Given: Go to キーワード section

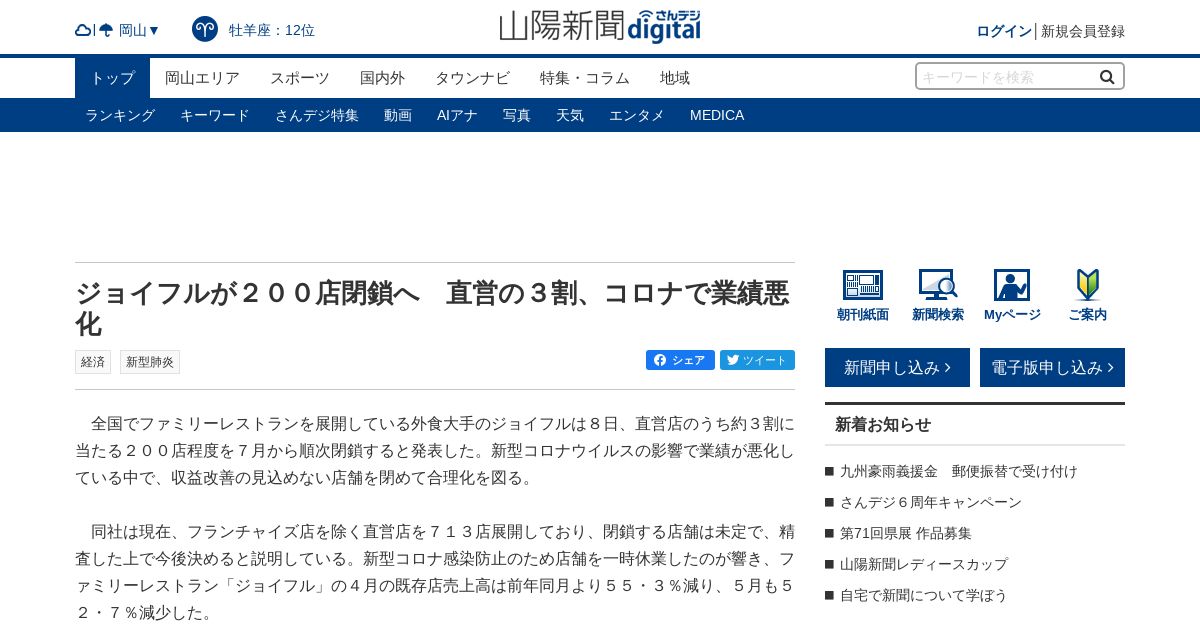Looking at the screenshot, I should click(x=215, y=115).
